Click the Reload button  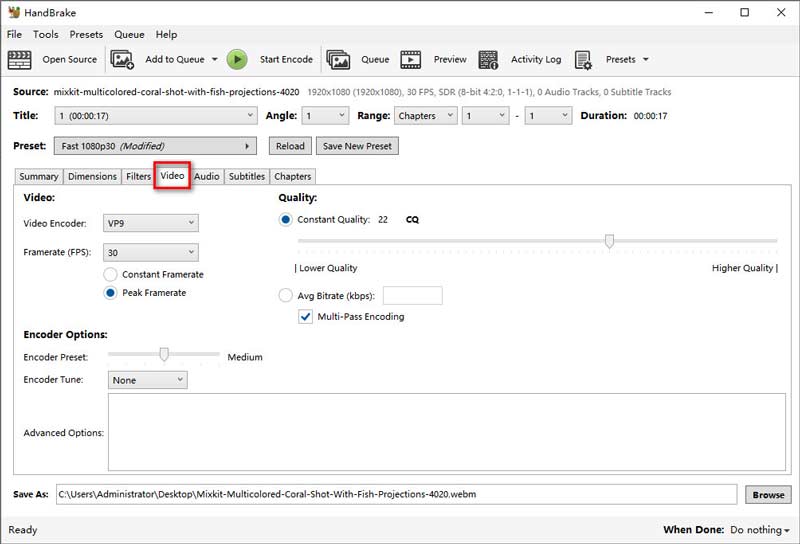pos(290,146)
